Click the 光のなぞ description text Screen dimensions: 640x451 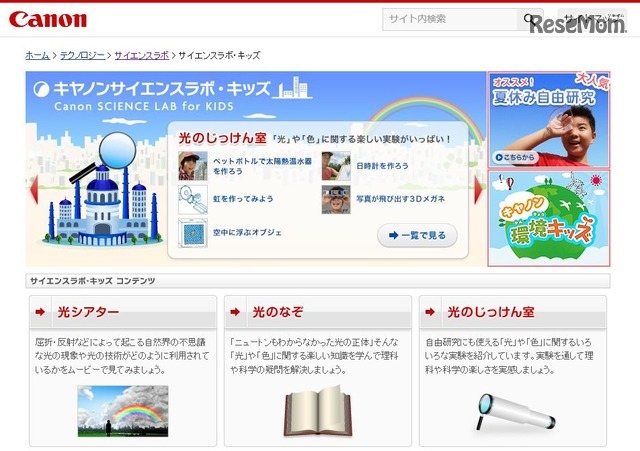(314, 356)
